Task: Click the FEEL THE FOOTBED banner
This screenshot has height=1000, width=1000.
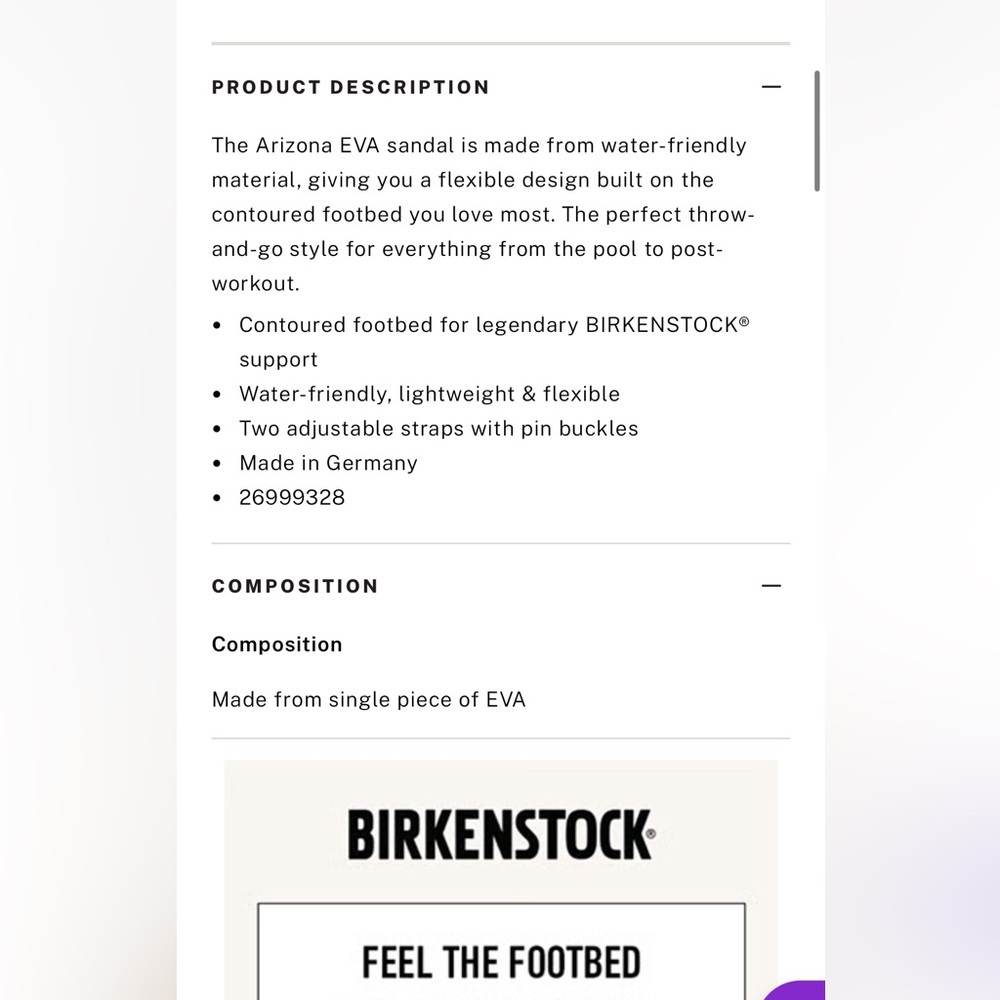Action: click(501, 951)
